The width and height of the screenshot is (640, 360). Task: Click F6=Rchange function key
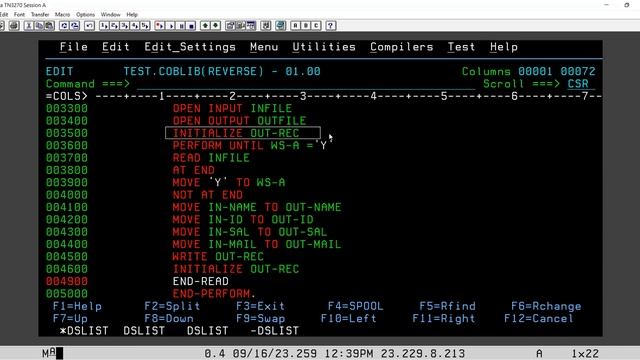tap(546, 306)
